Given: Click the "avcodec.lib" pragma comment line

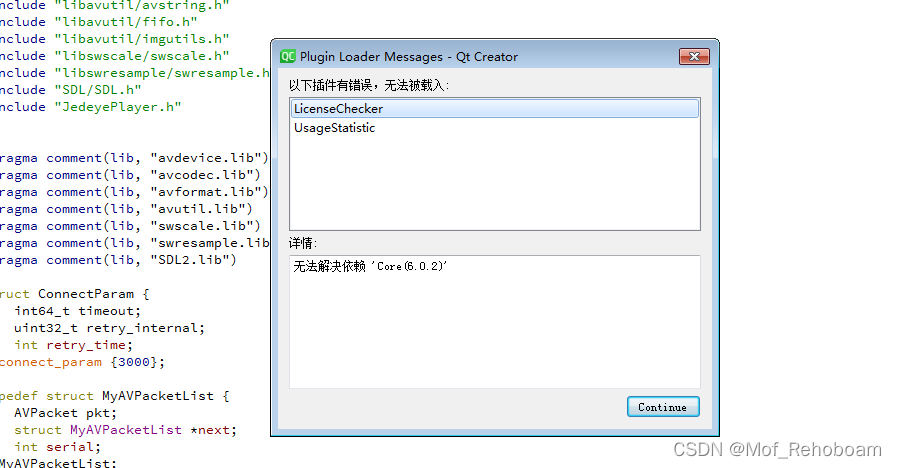Looking at the screenshot, I should click(x=130, y=175).
